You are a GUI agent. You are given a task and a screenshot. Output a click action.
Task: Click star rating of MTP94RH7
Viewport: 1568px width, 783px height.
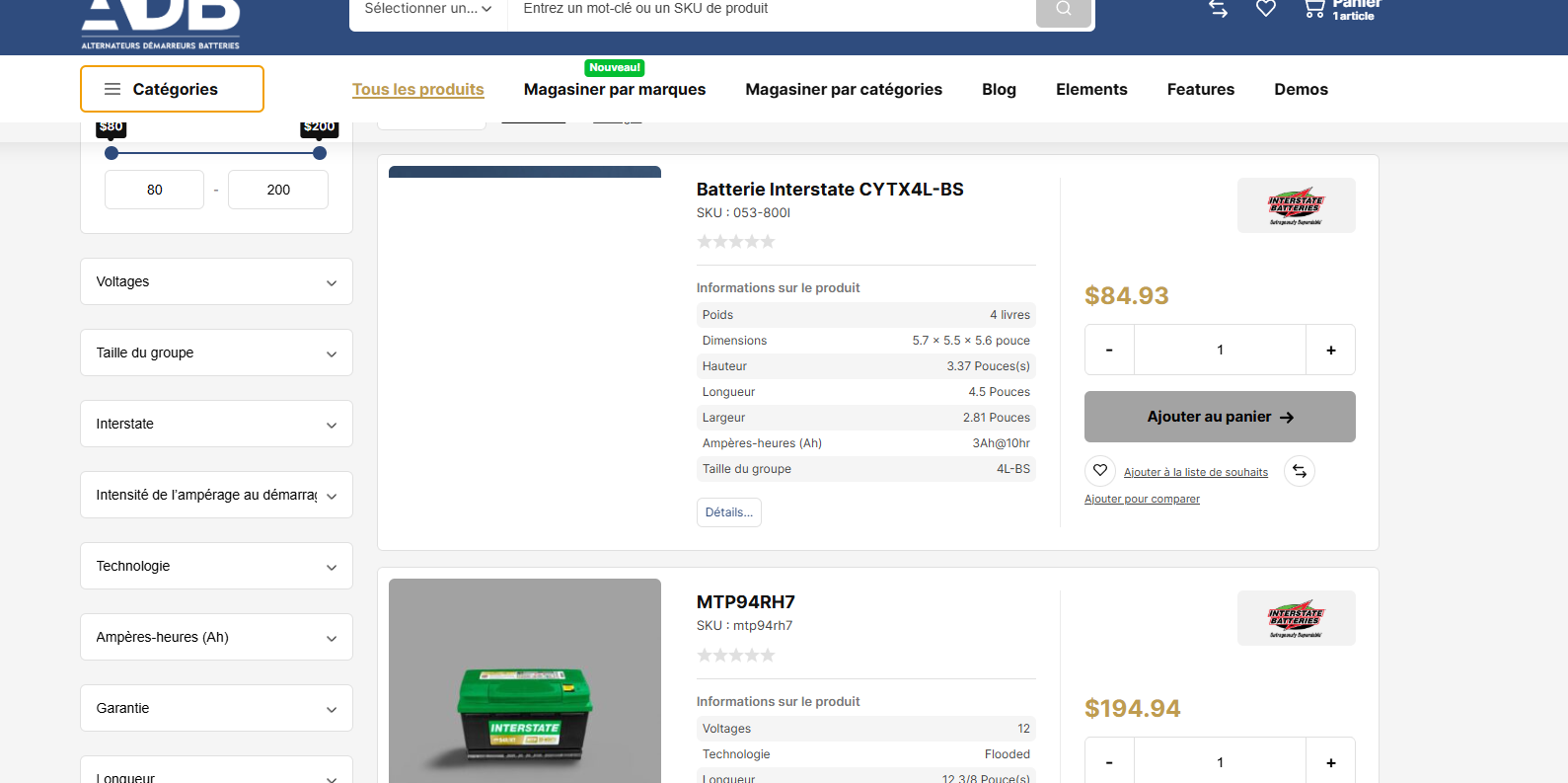click(x=736, y=655)
